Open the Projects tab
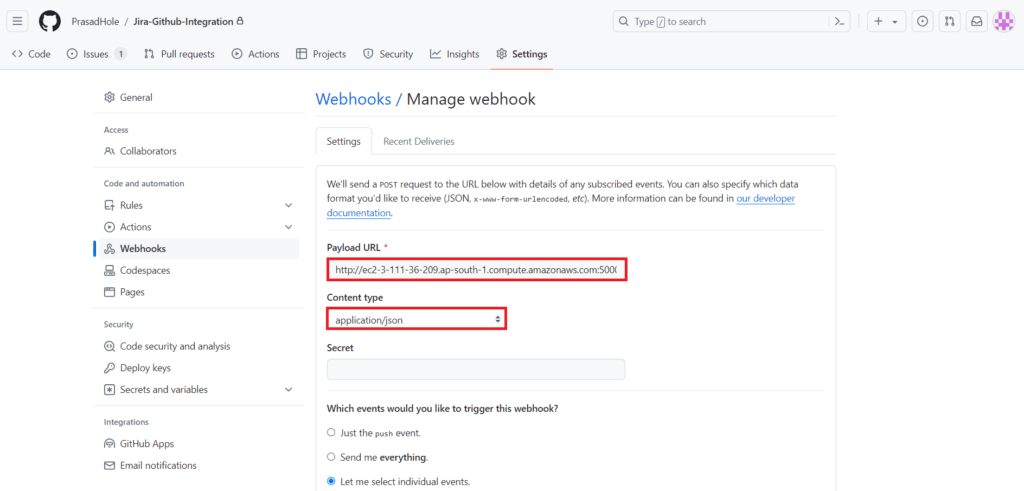 pyautogui.click(x=321, y=54)
